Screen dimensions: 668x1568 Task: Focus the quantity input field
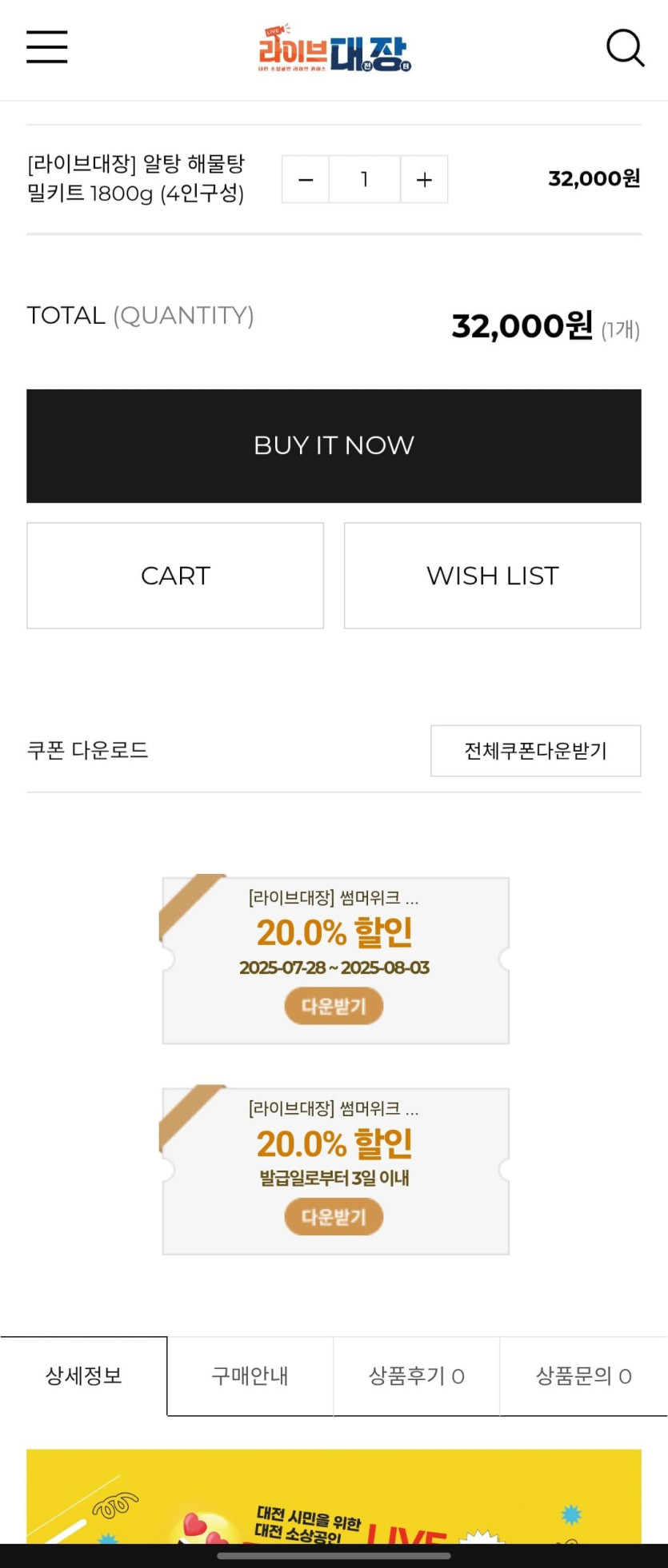pos(365,180)
